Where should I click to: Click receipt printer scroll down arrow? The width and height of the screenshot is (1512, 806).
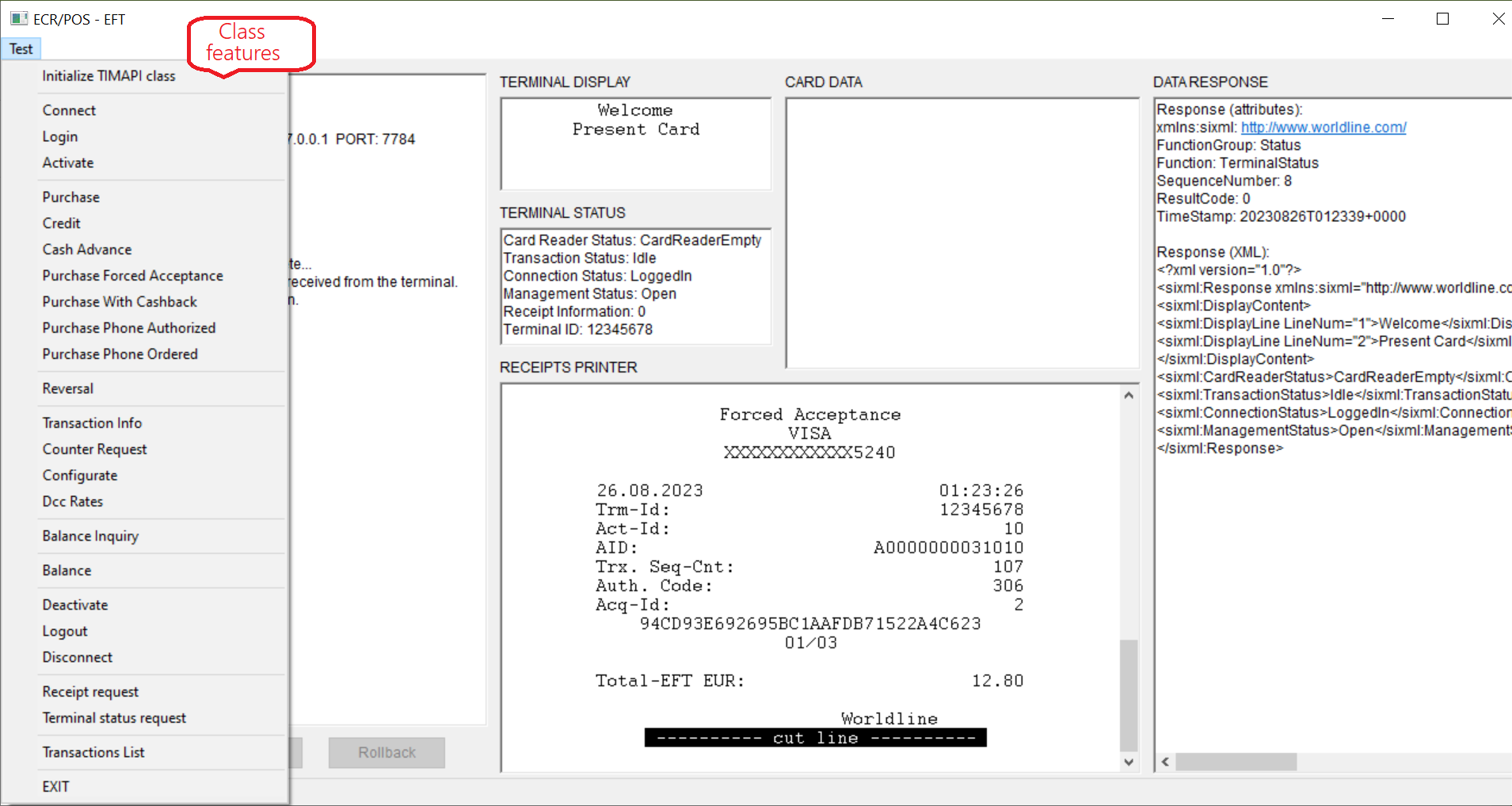tap(1129, 762)
